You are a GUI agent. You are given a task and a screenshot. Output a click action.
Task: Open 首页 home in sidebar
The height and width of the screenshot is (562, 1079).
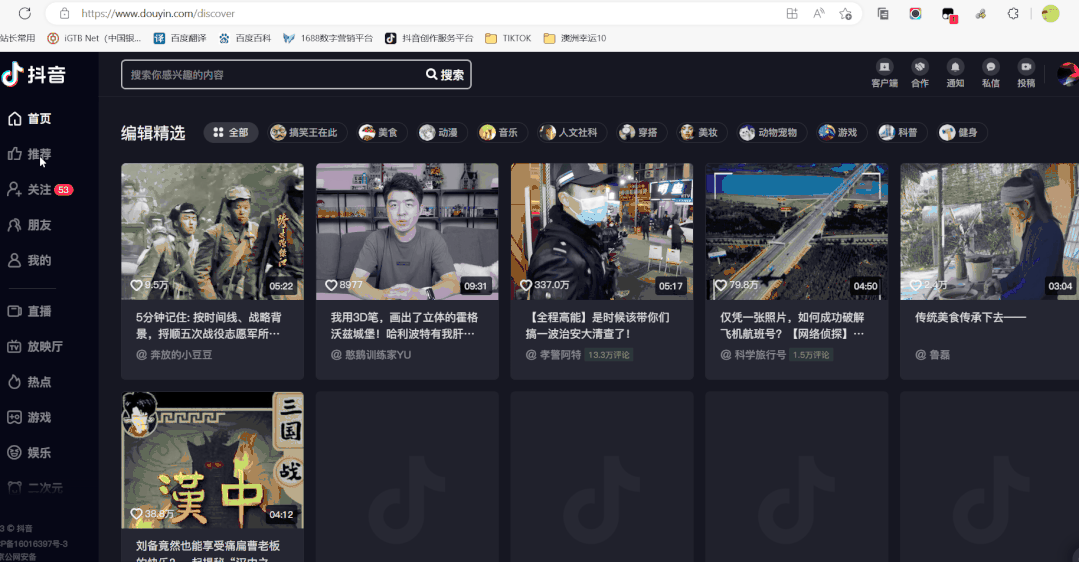pos(30,119)
